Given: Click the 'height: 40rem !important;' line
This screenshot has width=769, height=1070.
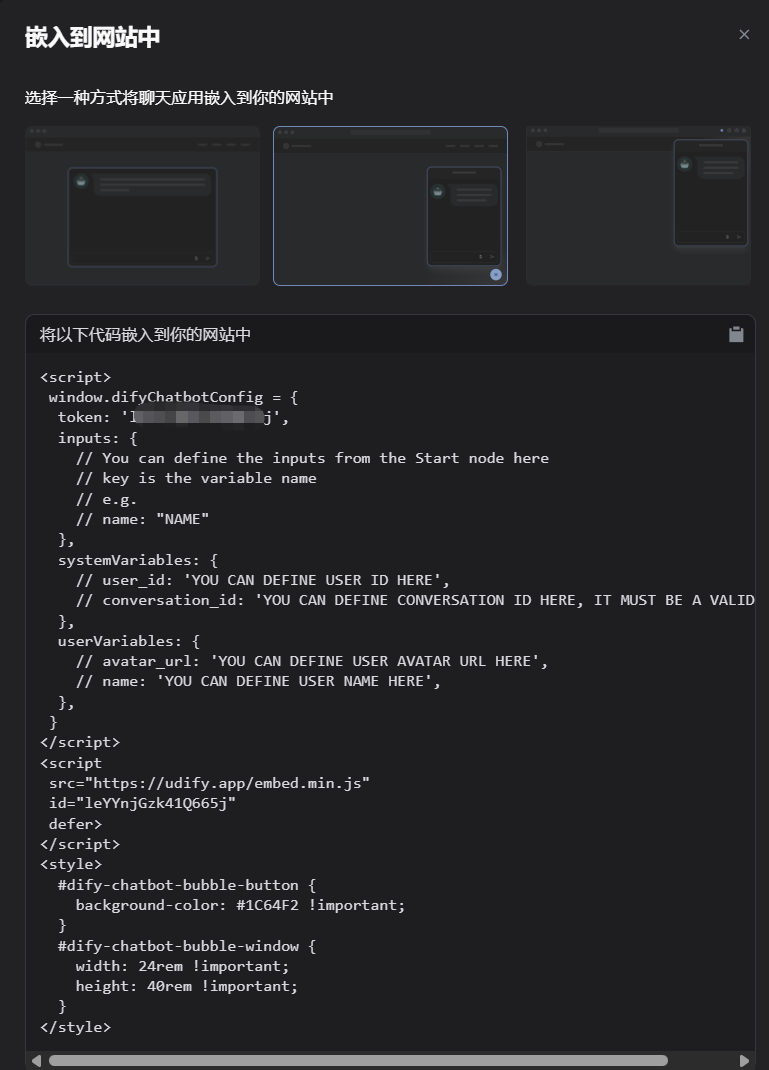Looking at the screenshot, I should (186, 986).
